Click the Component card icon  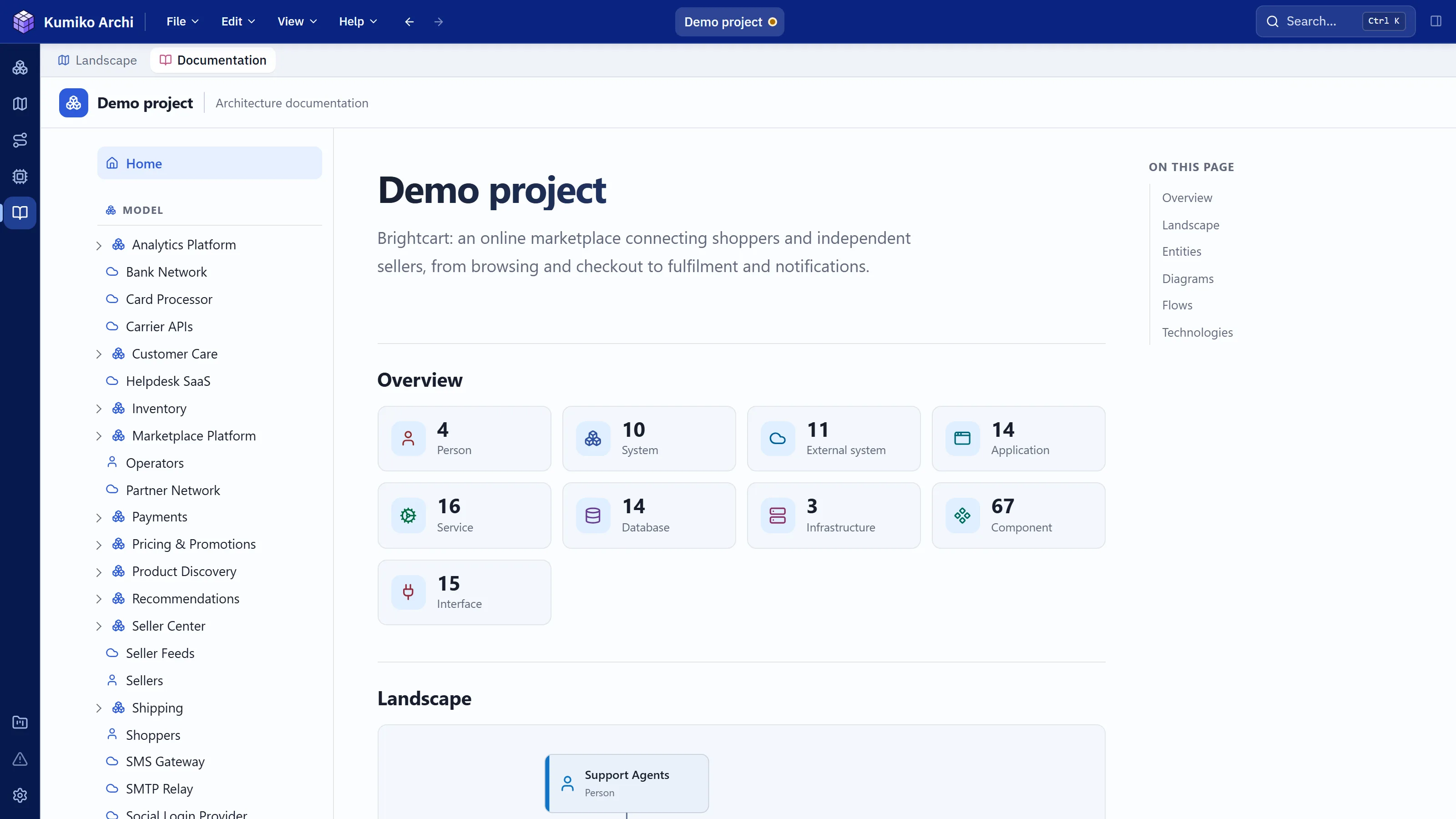coord(962,516)
